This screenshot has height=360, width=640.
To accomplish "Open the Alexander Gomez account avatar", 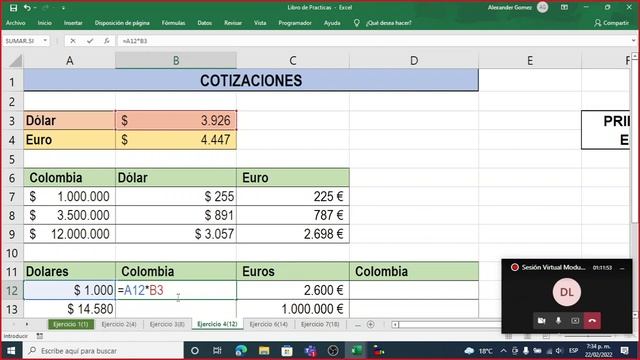I will coord(542,7).
